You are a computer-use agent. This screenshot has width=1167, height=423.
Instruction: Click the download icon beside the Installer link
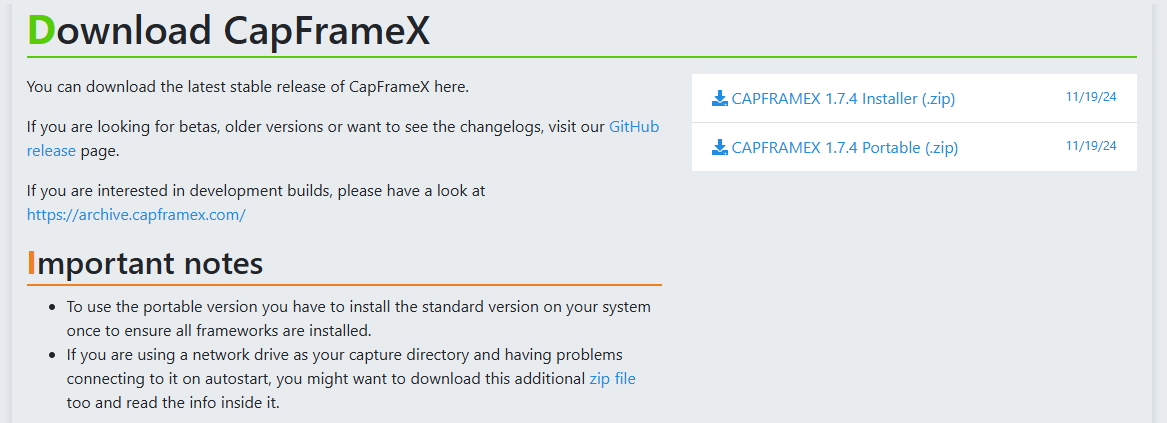coord(720,99)
